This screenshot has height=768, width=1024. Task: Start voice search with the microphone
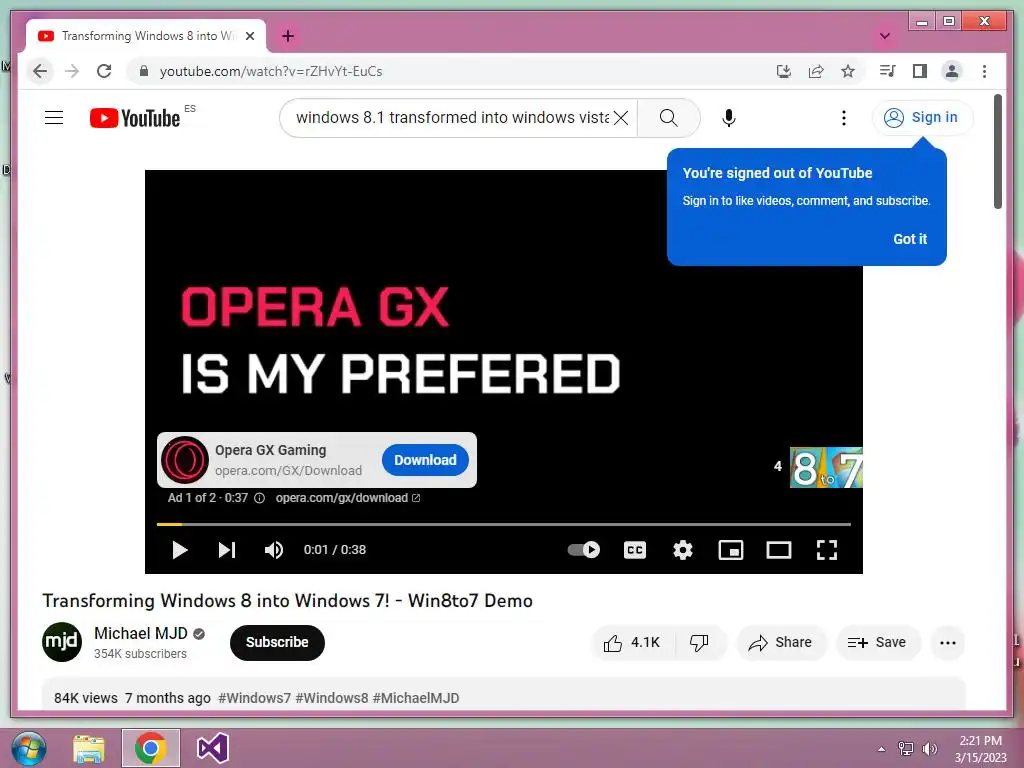click(x=729, y=118)
